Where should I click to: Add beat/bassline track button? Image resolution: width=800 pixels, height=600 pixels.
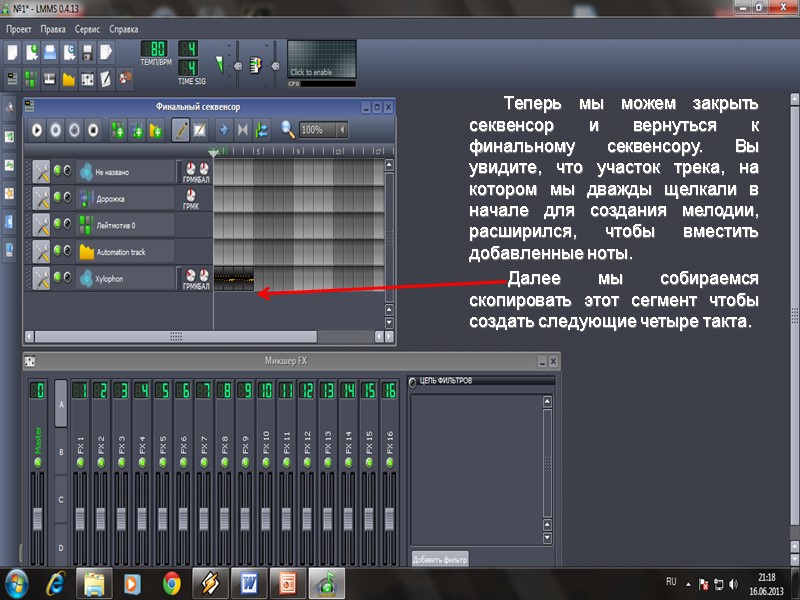118,131
